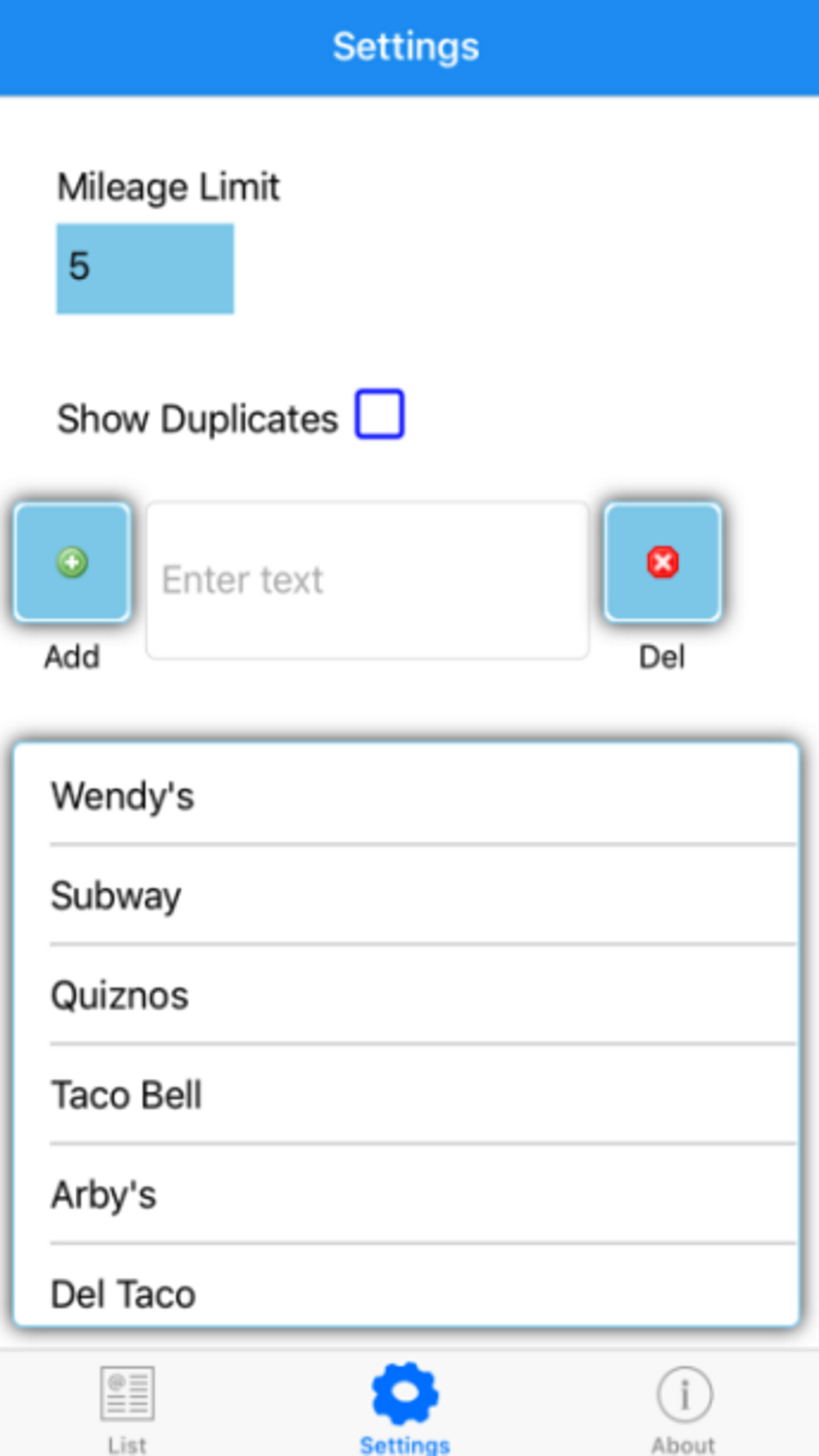Click the red X Del icon
The height and width of the screenshot is (1456, 819).
(x=663, y=563)
